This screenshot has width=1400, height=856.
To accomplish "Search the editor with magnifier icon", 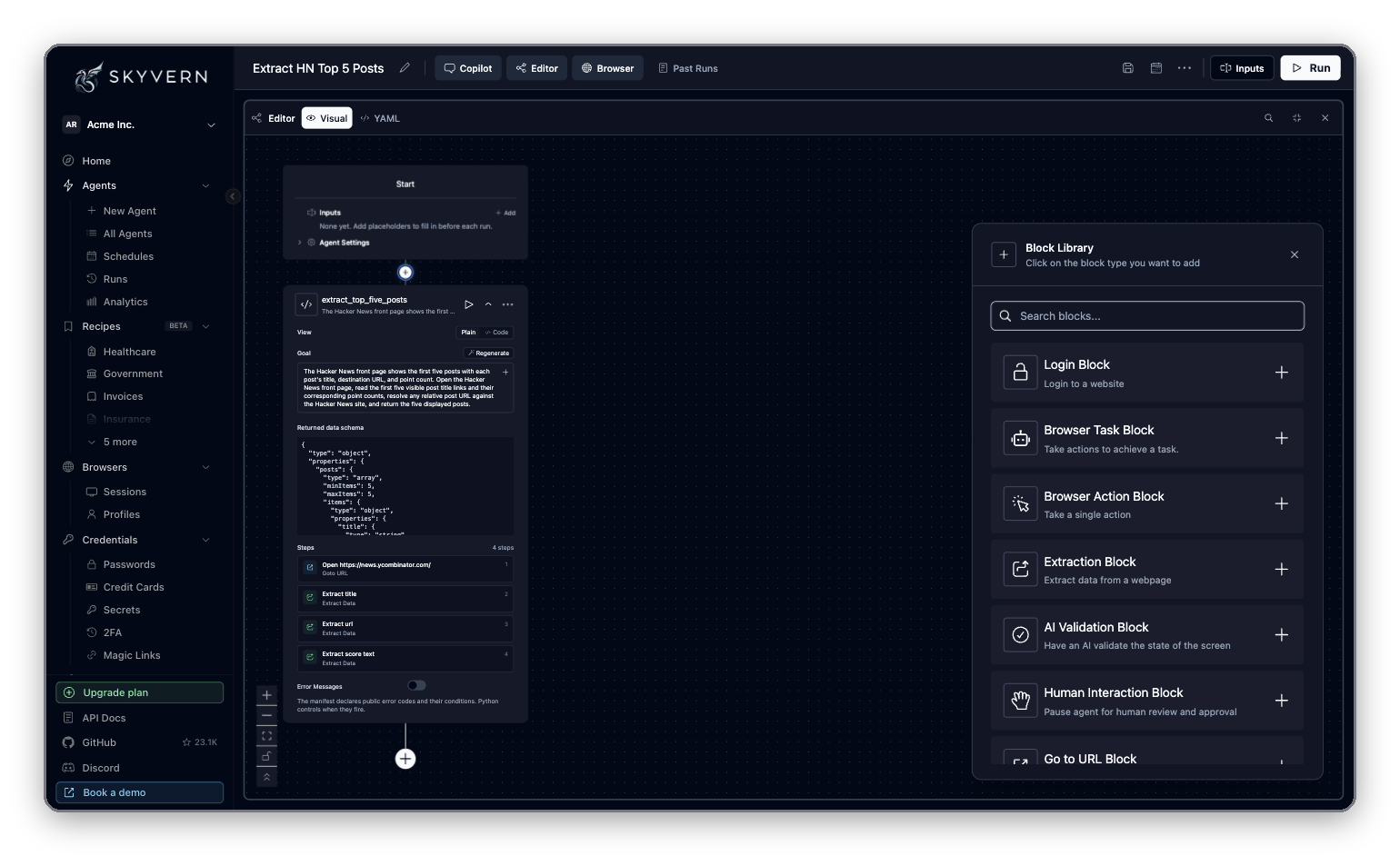I will tap(1268, 118).
